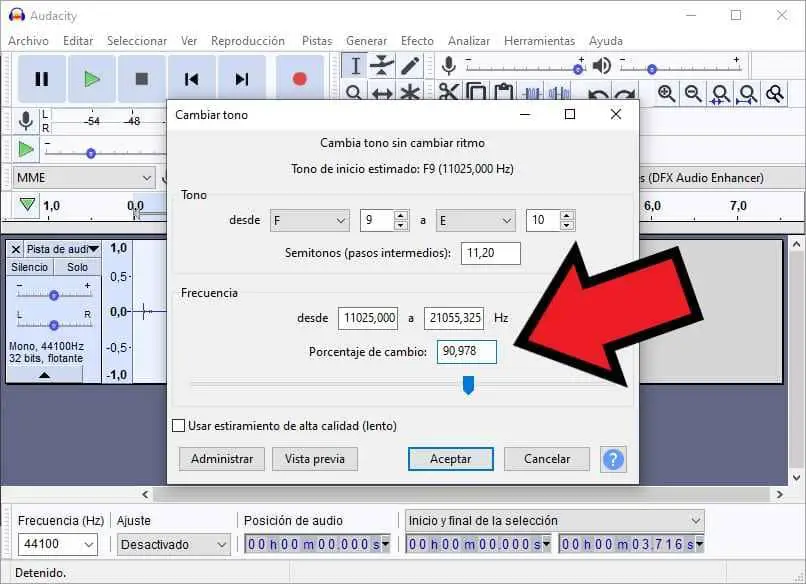Open Inicio y final de la selección dropdown
The width and height of the screenshot is (806, 584).
(555, 521)
